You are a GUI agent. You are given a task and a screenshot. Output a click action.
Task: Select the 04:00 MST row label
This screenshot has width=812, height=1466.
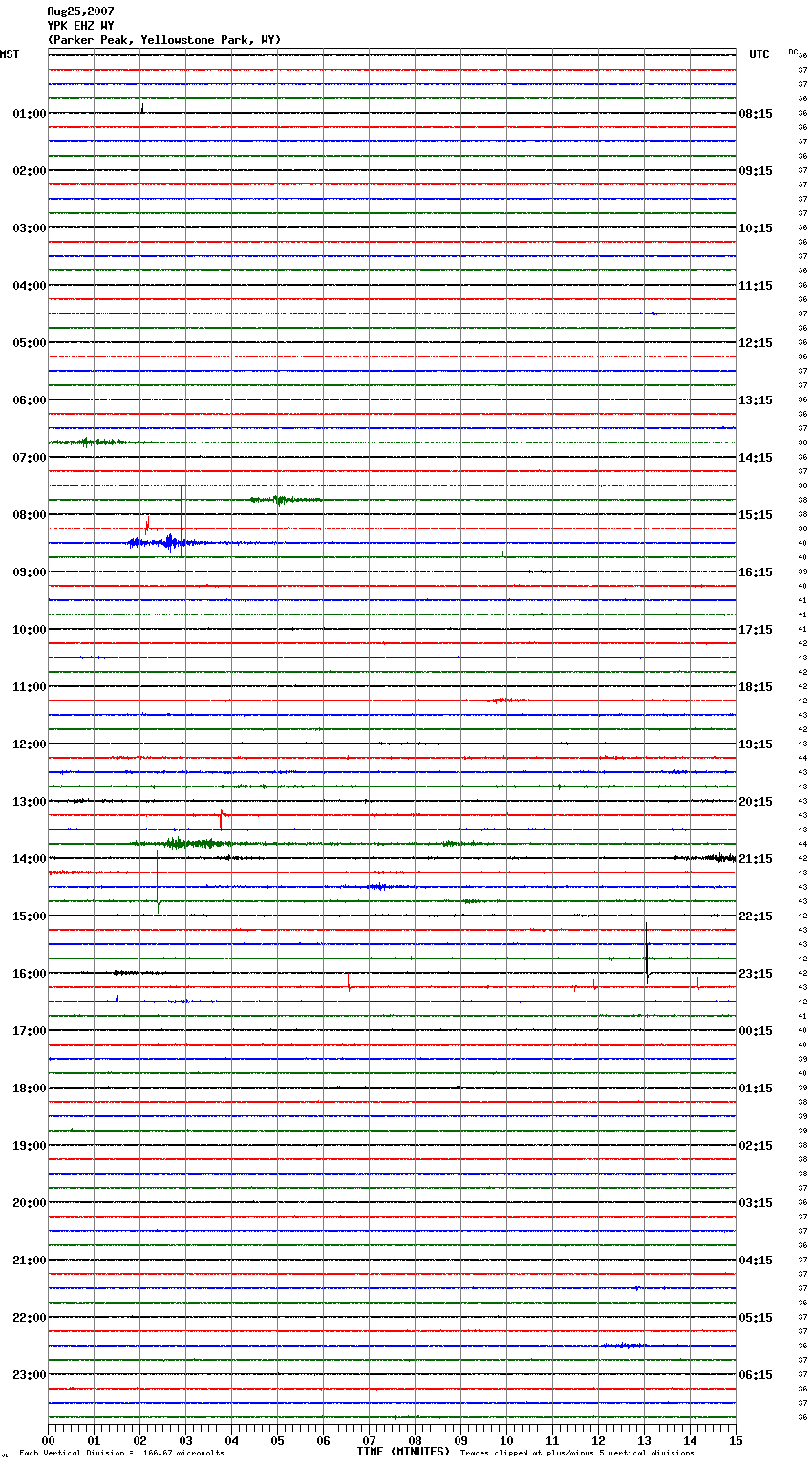point(30,286)
